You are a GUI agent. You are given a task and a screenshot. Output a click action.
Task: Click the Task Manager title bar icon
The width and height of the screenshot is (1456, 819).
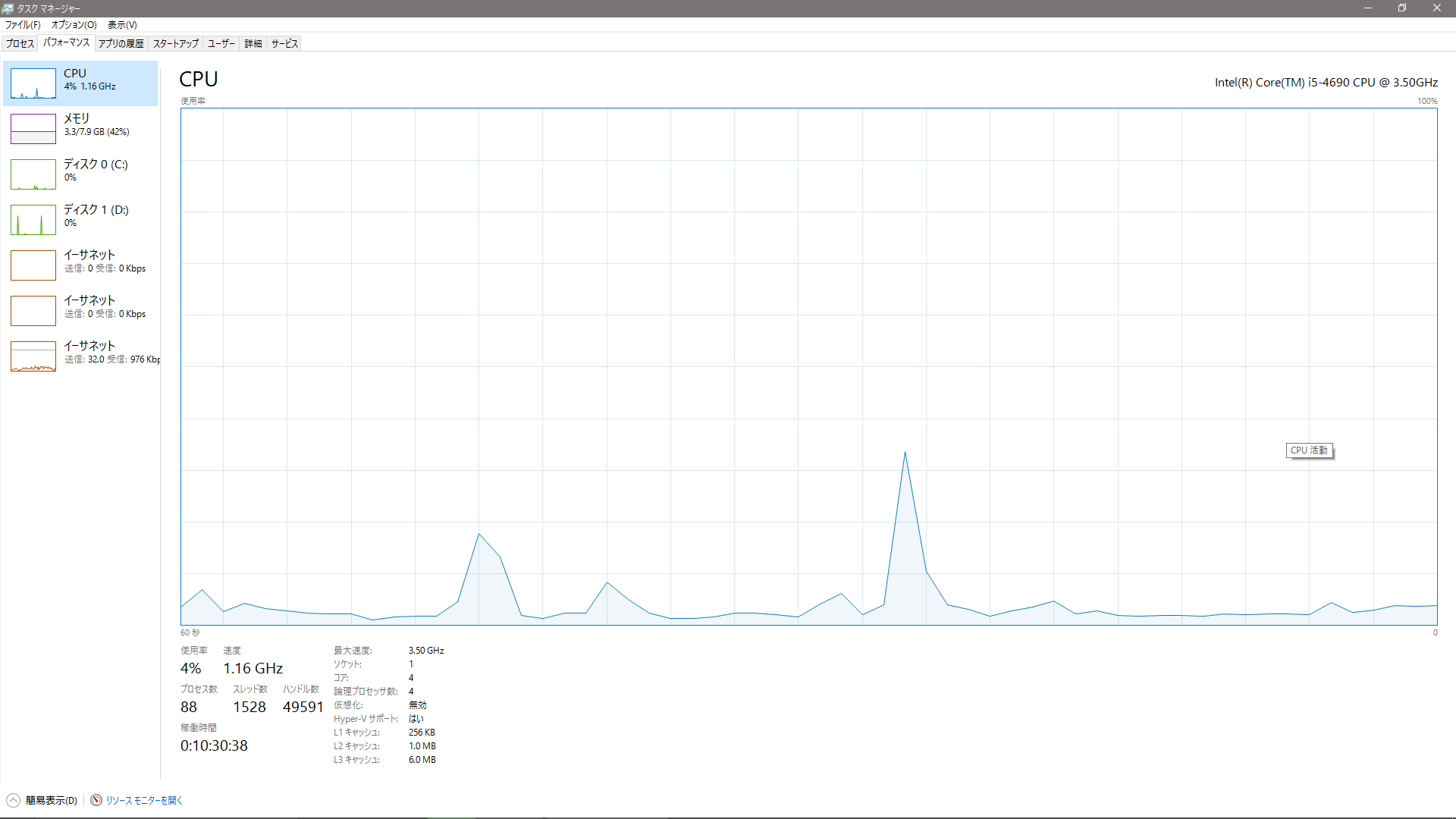(x=8, y=8)
